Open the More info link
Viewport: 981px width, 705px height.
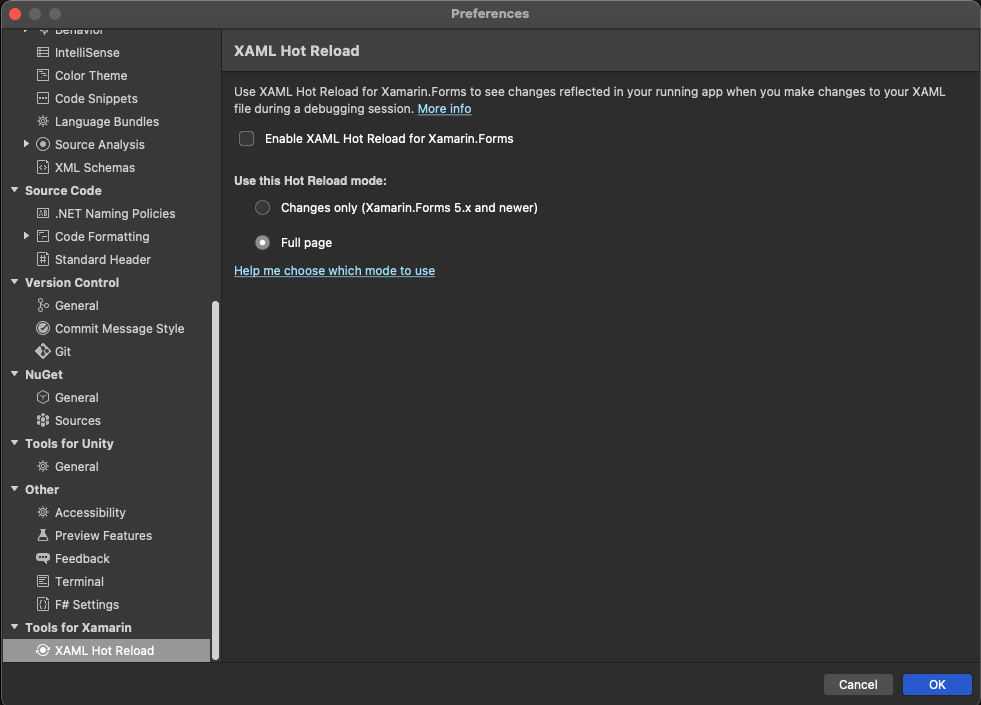coord(444,108)
